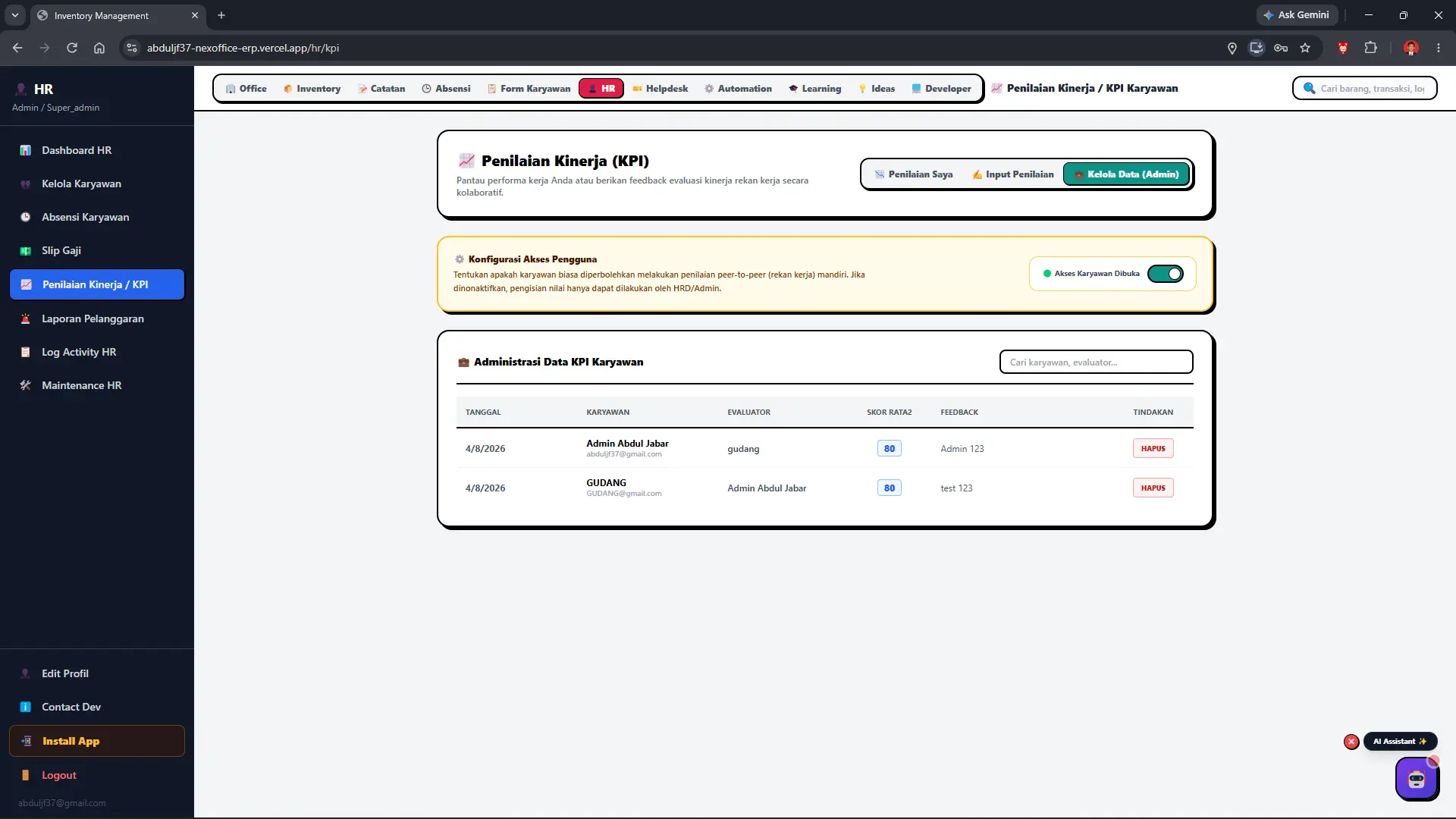Open Dashboard HR in sidebar
The width and height of the screenshot is (1456, 819).
point(97,150)
